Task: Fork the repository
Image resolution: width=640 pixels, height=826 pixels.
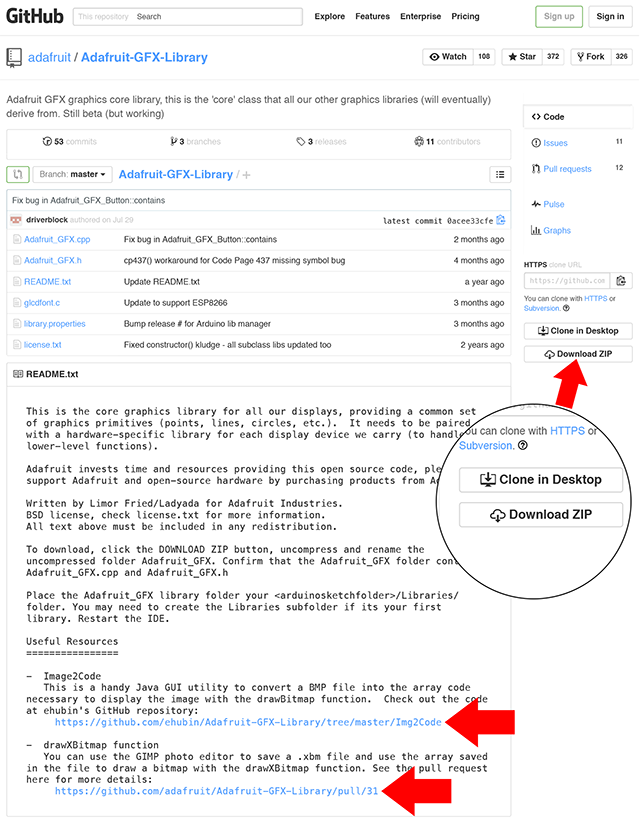Action: click(x=590, y=57)
